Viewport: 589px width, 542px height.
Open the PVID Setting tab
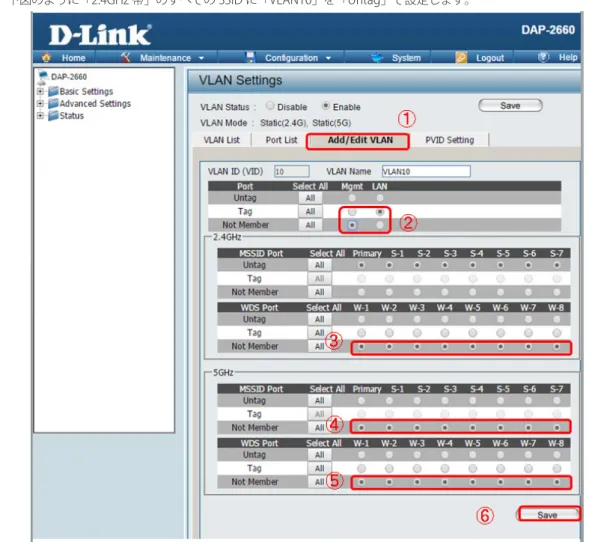(x=450, y=140)
